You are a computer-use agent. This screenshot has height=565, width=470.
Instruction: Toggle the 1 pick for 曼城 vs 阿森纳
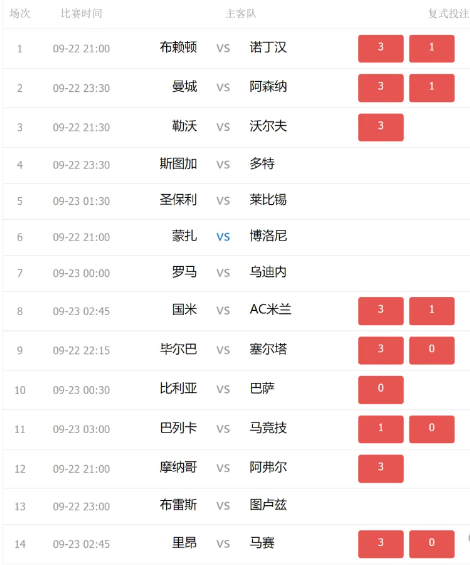click(431, 88)
